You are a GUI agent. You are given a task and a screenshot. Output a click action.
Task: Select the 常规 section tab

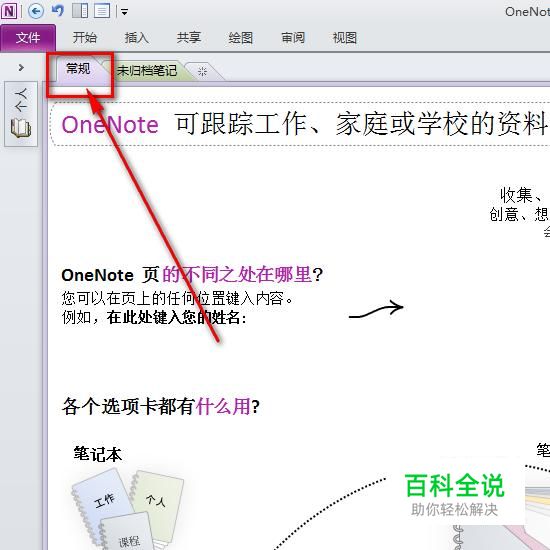[x=79, y=69]
